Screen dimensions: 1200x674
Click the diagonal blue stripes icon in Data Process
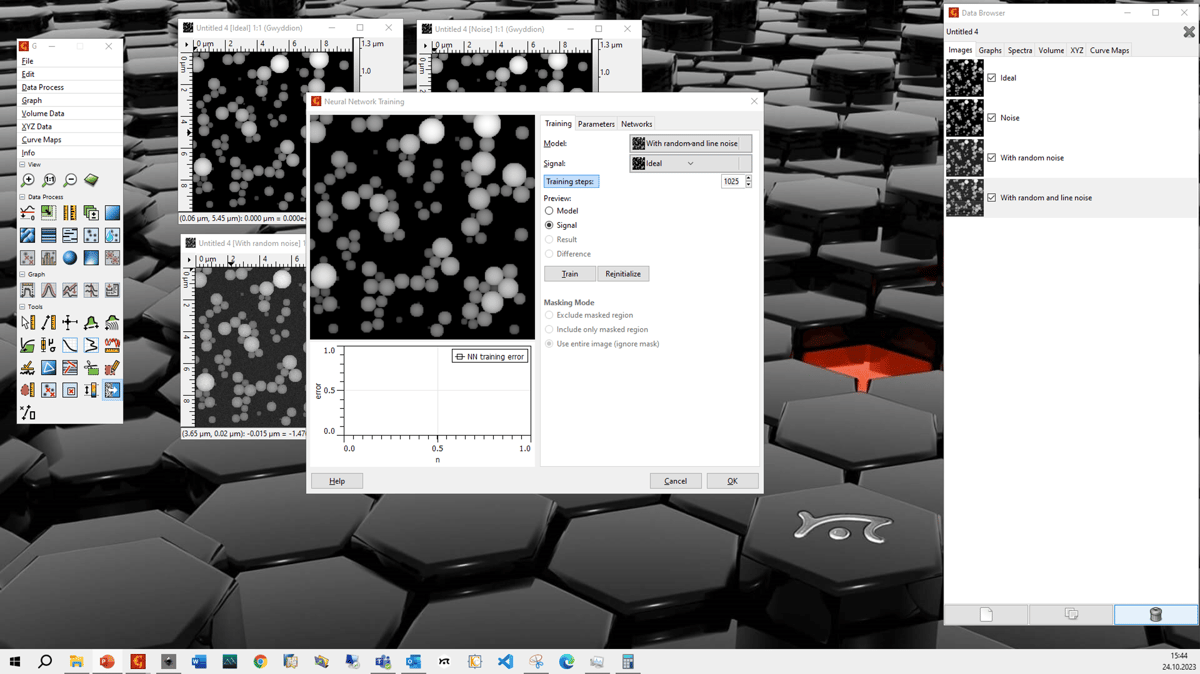[x=28, y=236]
